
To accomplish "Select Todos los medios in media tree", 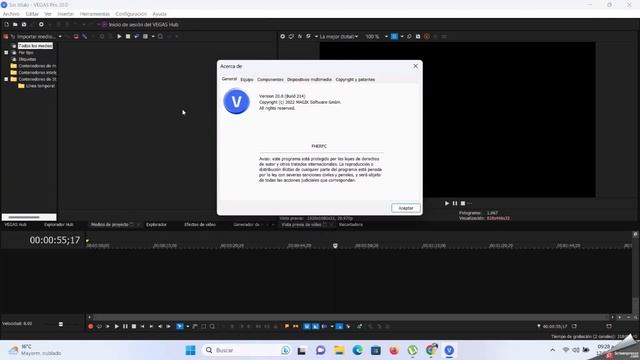I will click(35, 46).
